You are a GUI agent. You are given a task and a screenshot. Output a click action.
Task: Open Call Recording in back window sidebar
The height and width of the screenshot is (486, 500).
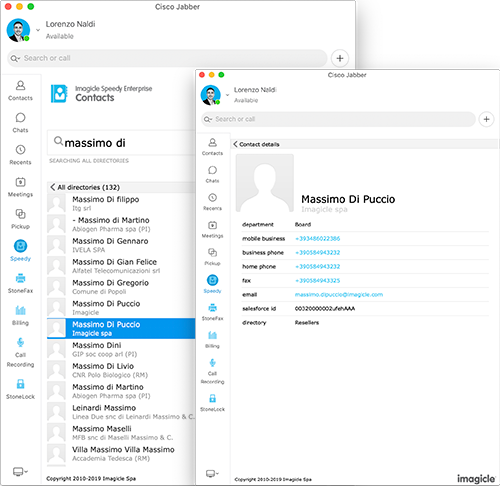(x=20, y=352)
